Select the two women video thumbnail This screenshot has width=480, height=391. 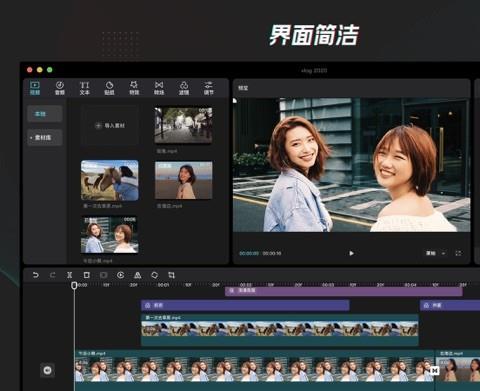coord(110,235)
